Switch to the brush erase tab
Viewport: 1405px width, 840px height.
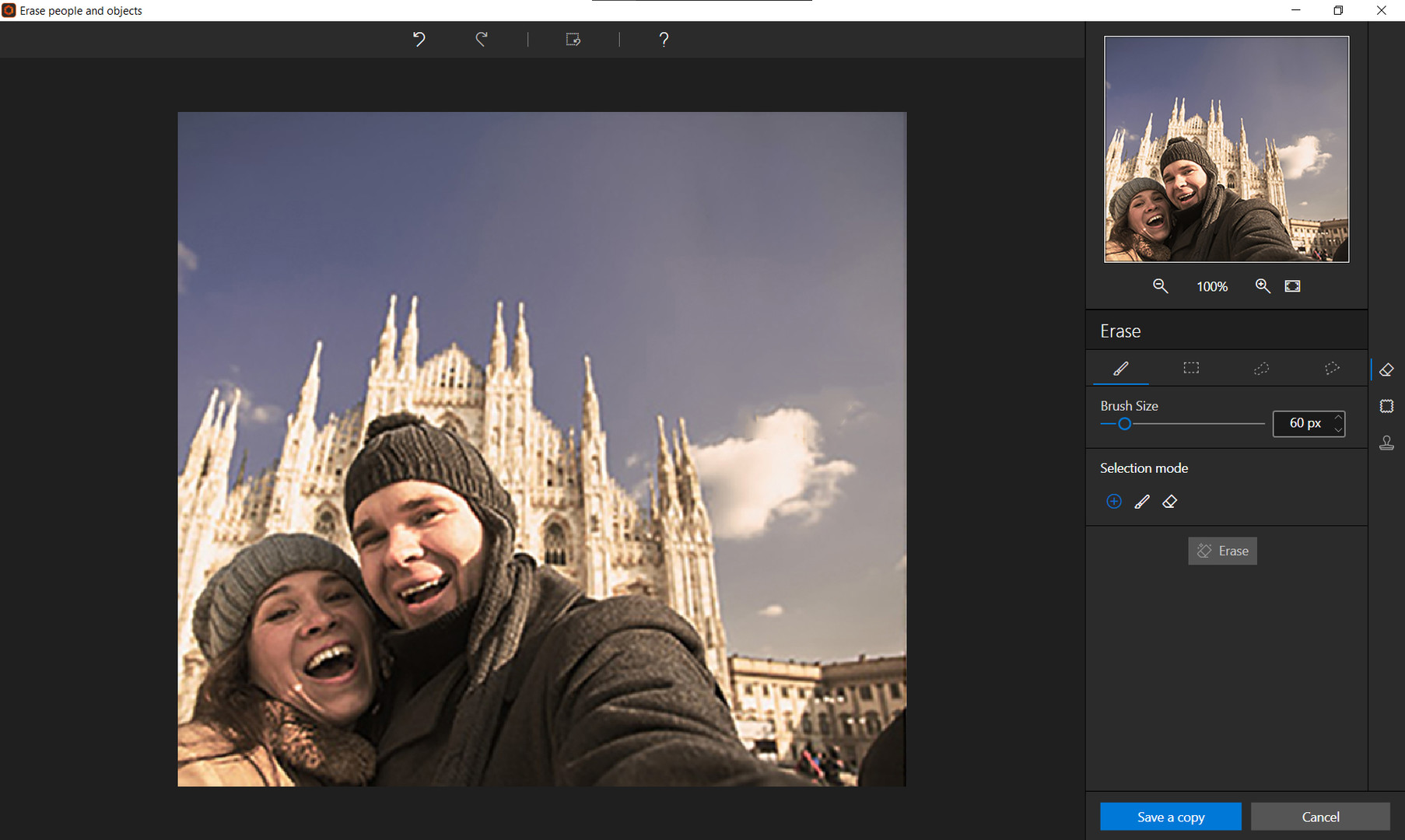click(1120, 368)
